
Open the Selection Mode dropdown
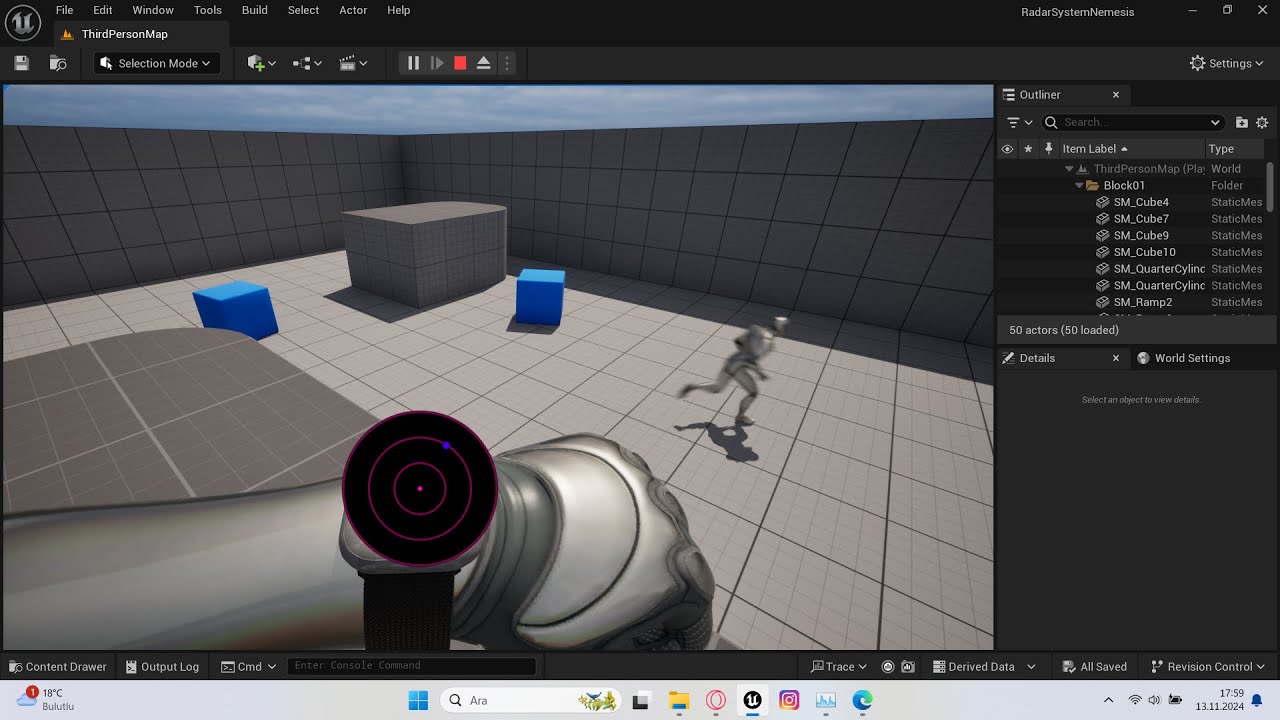[157, 63]
